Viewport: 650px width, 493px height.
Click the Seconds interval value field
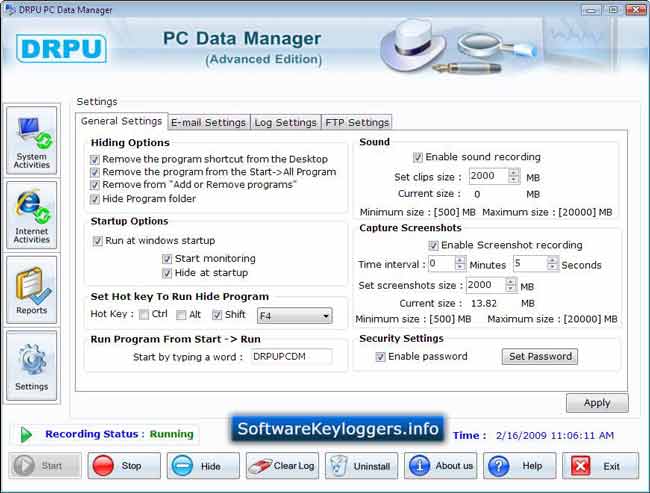530,264
